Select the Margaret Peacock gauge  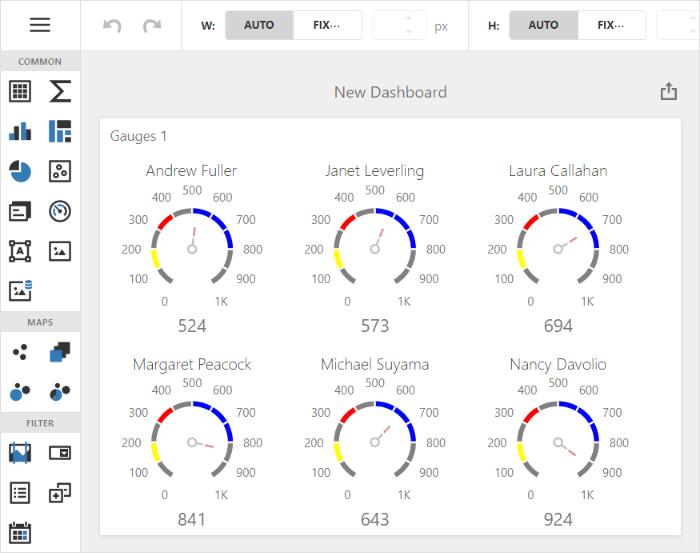click(192, 442)
